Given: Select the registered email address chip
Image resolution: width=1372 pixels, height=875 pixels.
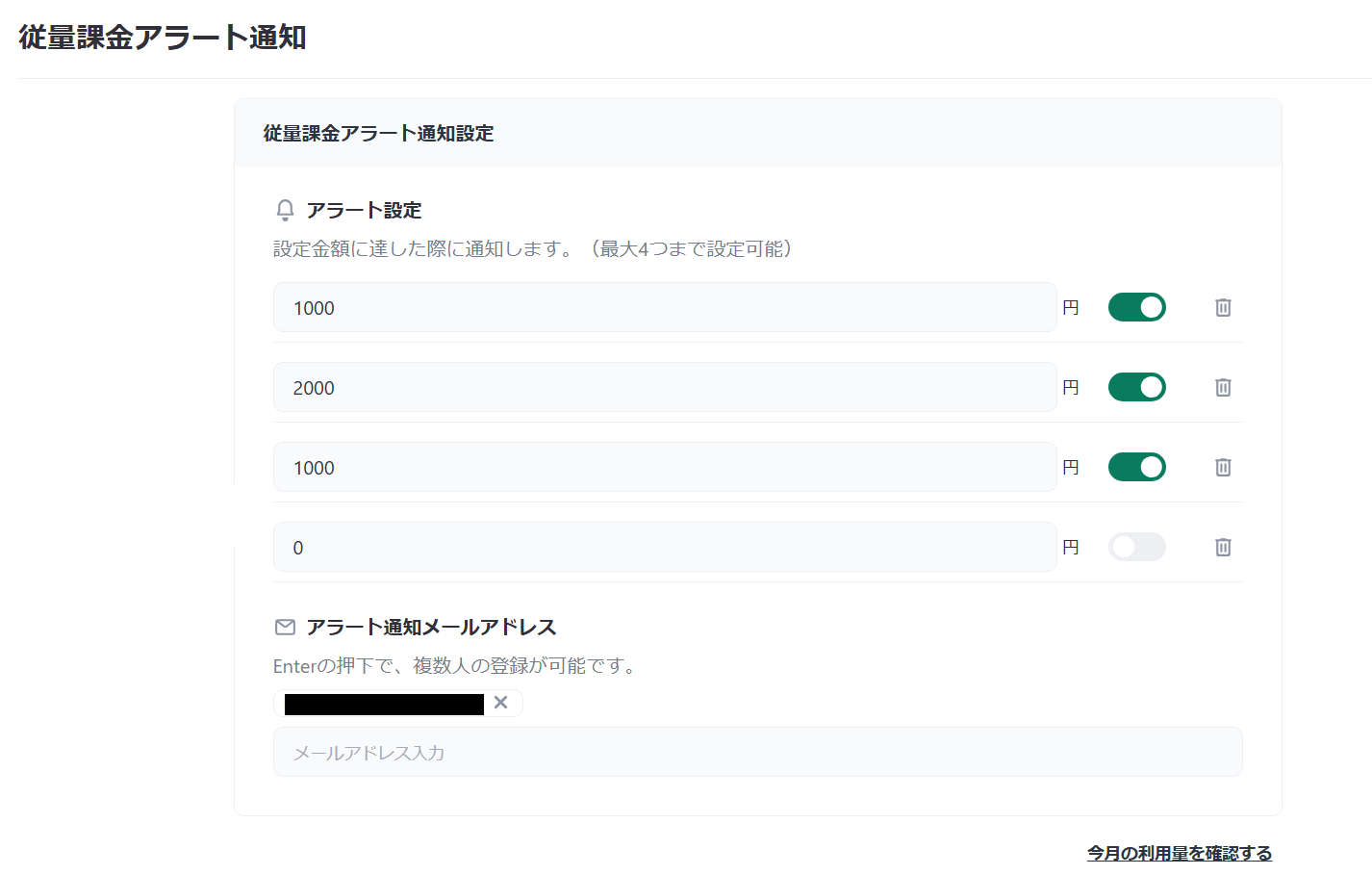Looking at the screenshot, I should point(384,704).
